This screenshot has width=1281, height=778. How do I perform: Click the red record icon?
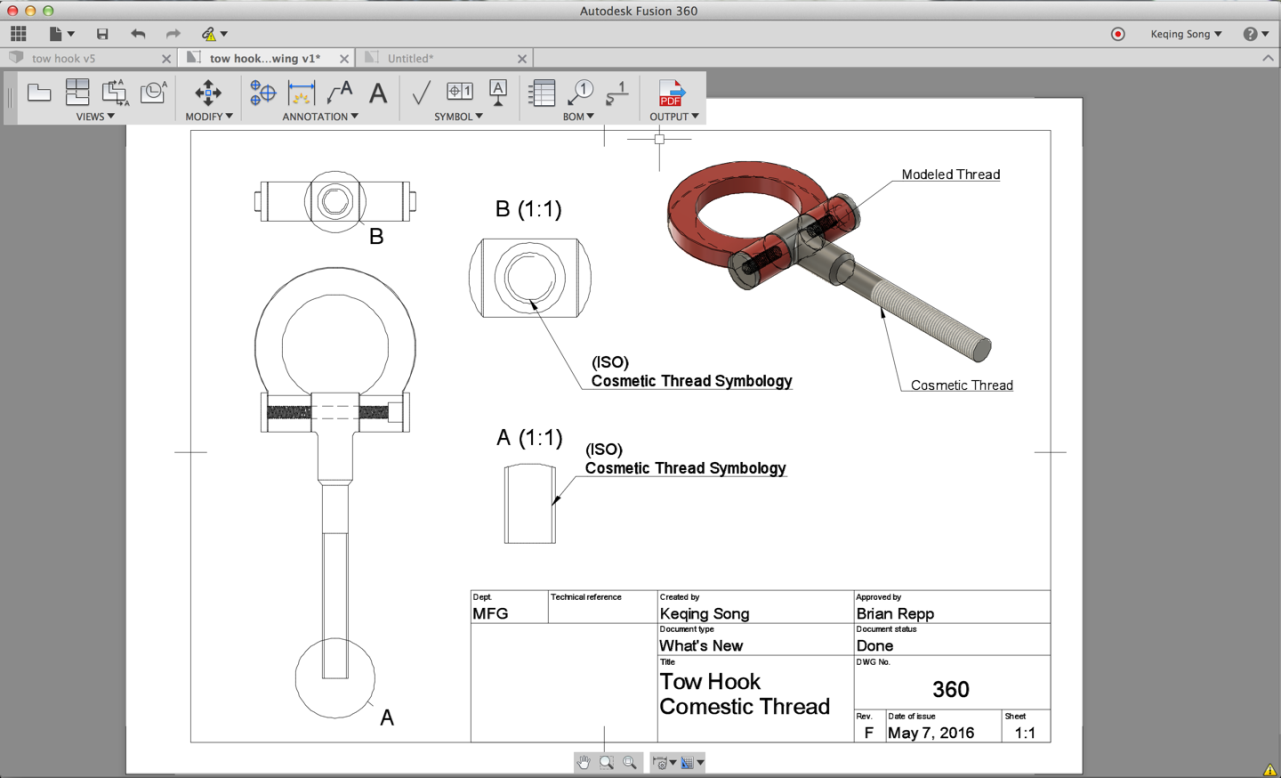coord(1118,34)
